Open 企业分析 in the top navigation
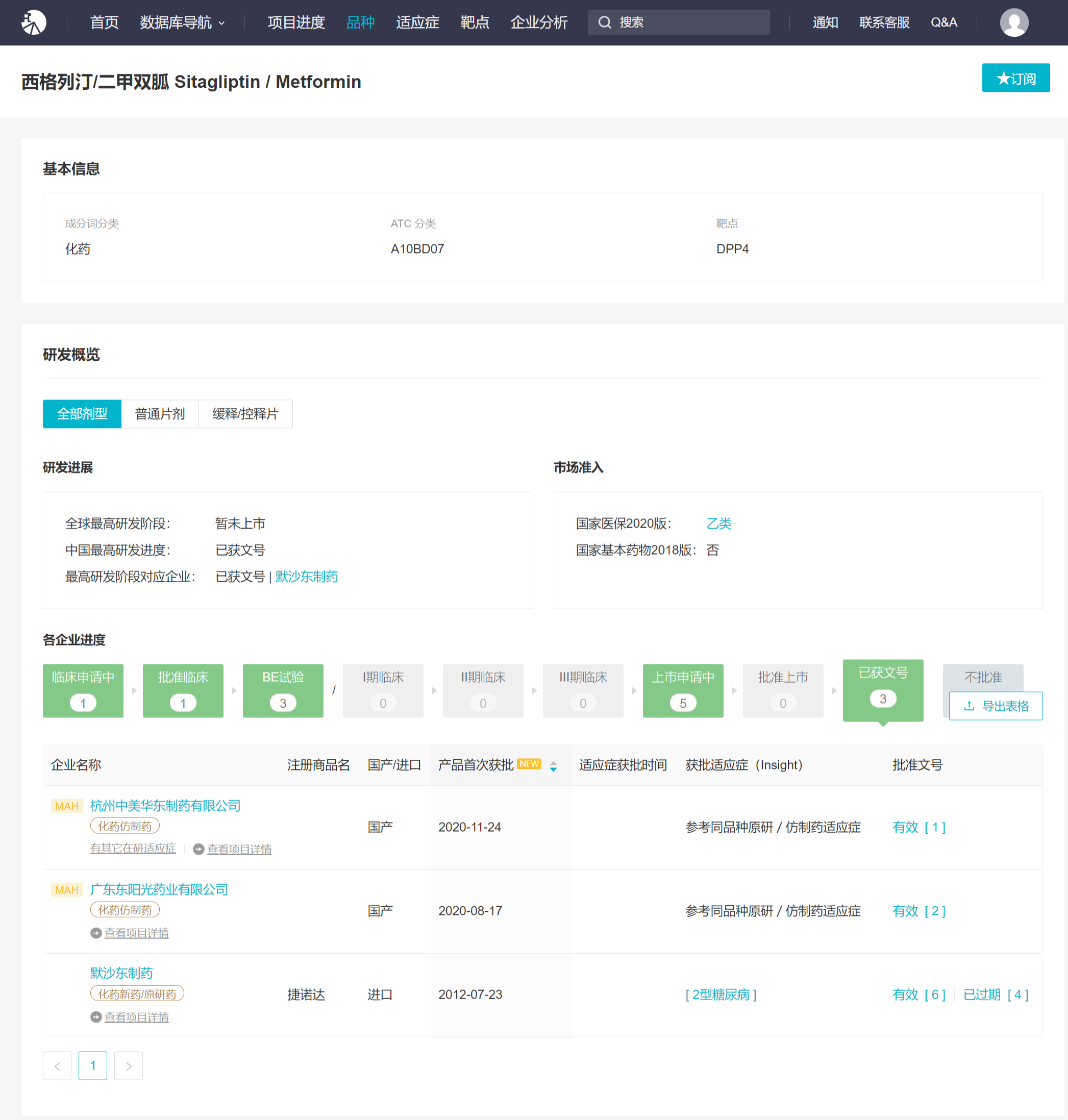The width and height of the screenshot is (1068, 1120). [539, 22]
